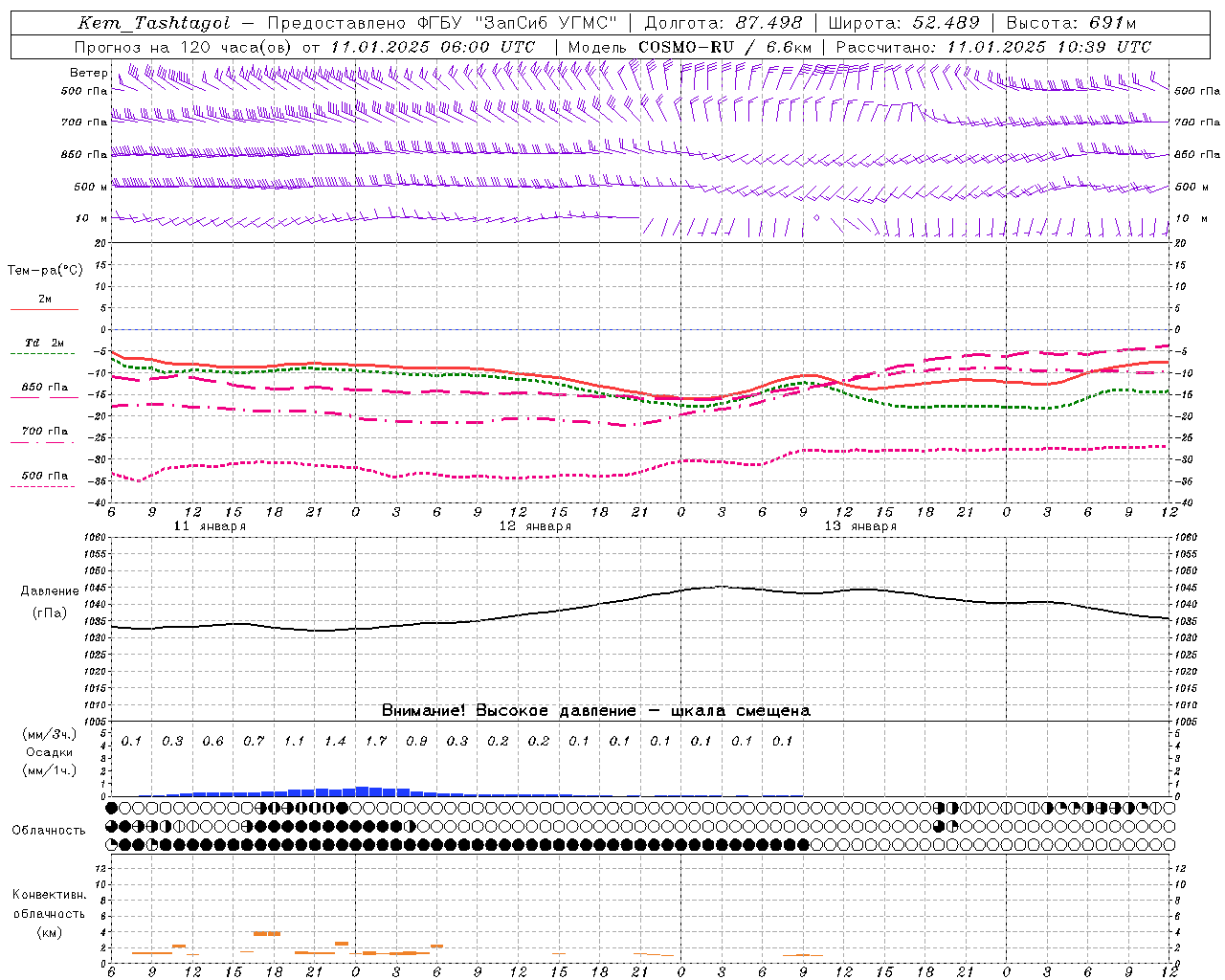Click the '(мм/3ч.)' precipitation unit label
This screenshot has width=1225, height=980.
click(x=49, y=735)
